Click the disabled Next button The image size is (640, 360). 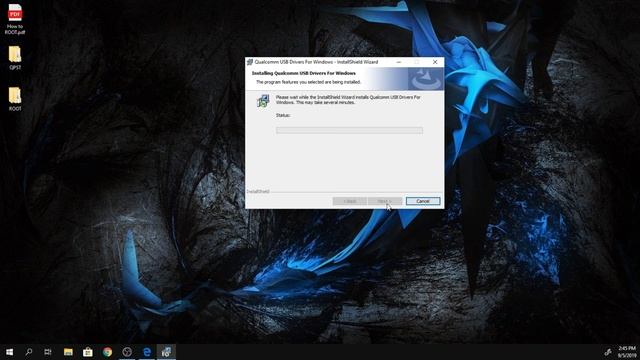coord(384,201)
